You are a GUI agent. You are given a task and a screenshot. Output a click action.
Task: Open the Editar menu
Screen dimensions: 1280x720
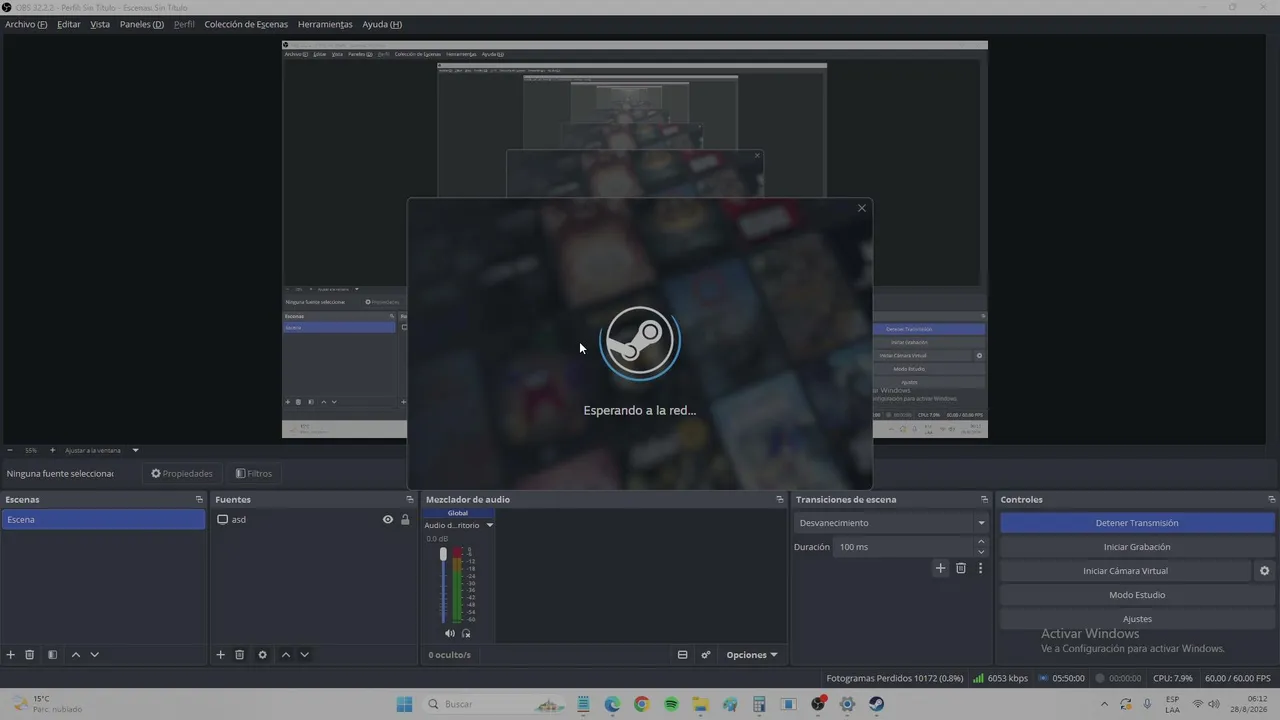pyautogui.click(x=69, y=24)
